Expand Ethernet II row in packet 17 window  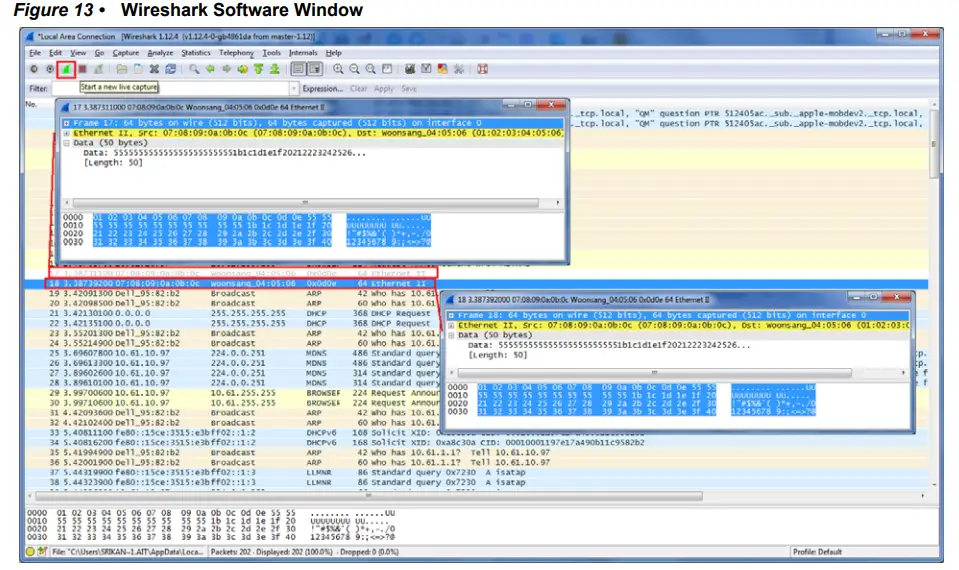[x=66, y=133]
